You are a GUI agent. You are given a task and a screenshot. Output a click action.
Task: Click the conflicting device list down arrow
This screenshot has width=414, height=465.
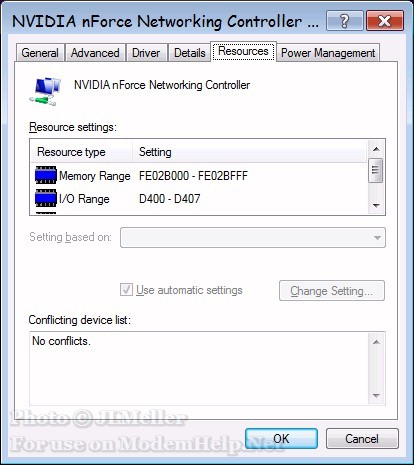pos(376,396)
